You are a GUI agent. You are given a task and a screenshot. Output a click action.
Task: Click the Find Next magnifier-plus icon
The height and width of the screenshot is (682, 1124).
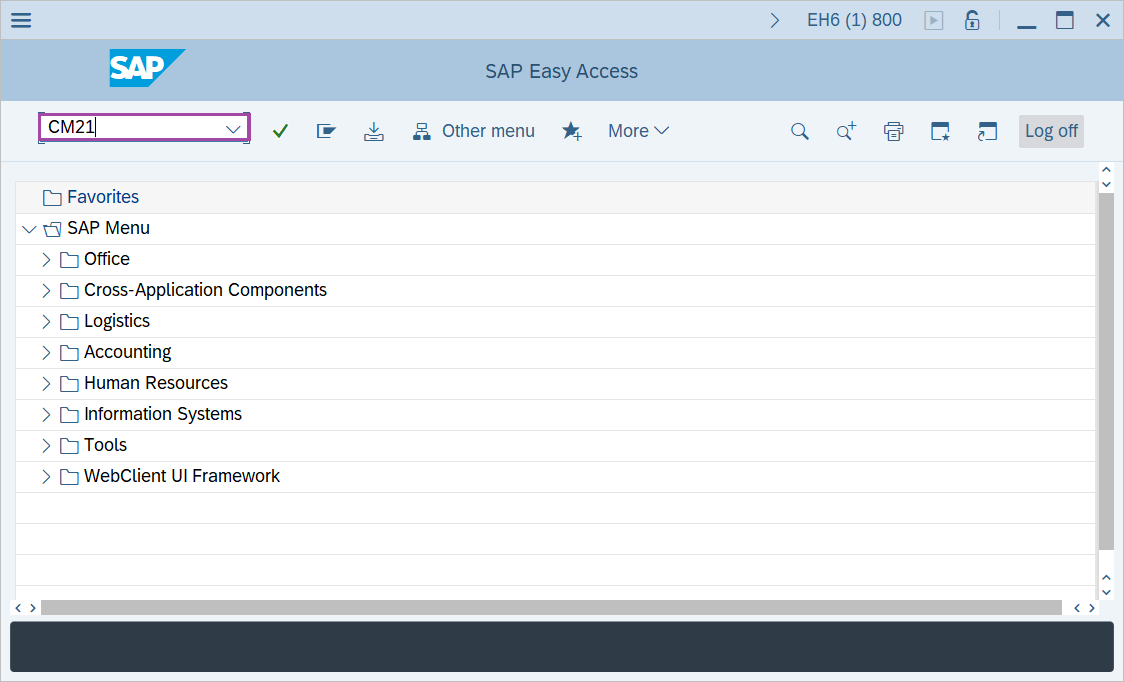846,131
